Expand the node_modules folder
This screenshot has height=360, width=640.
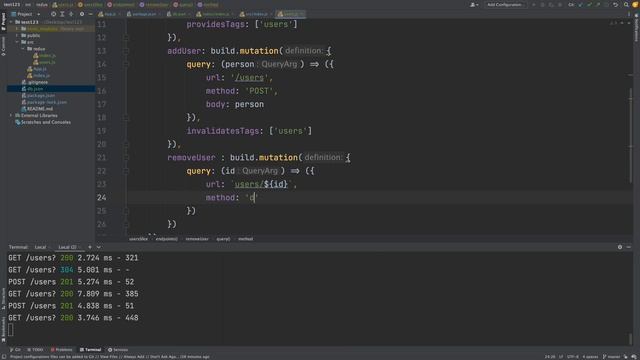(17, 29)
